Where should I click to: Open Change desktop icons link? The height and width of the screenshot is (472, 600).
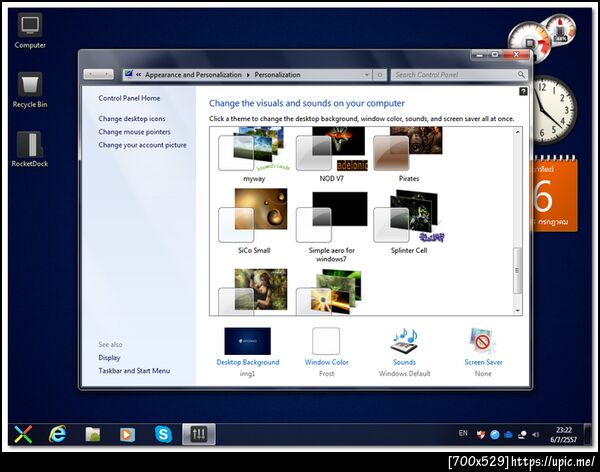(x=132, y=119)
